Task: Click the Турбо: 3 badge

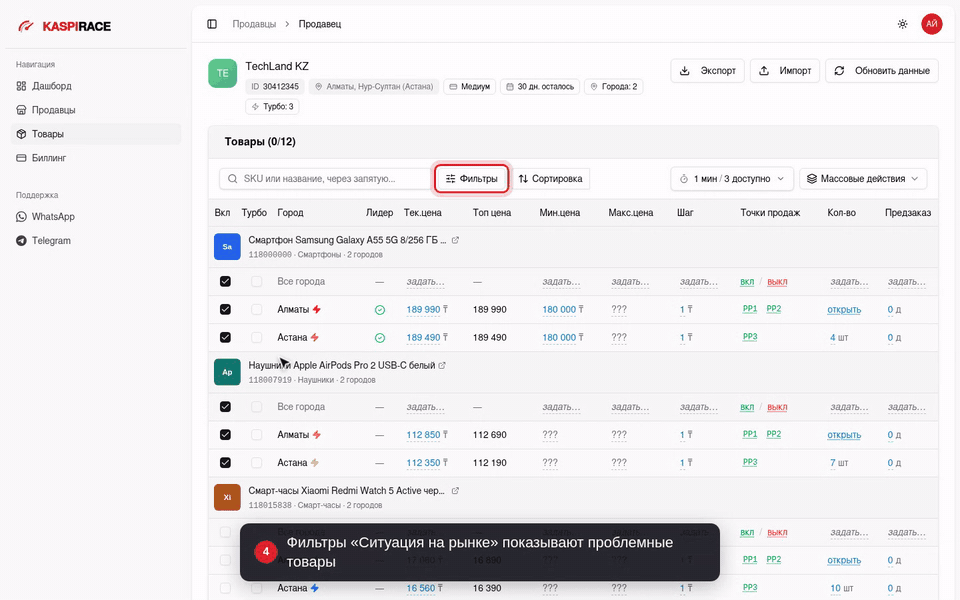Action: point(272,107)
